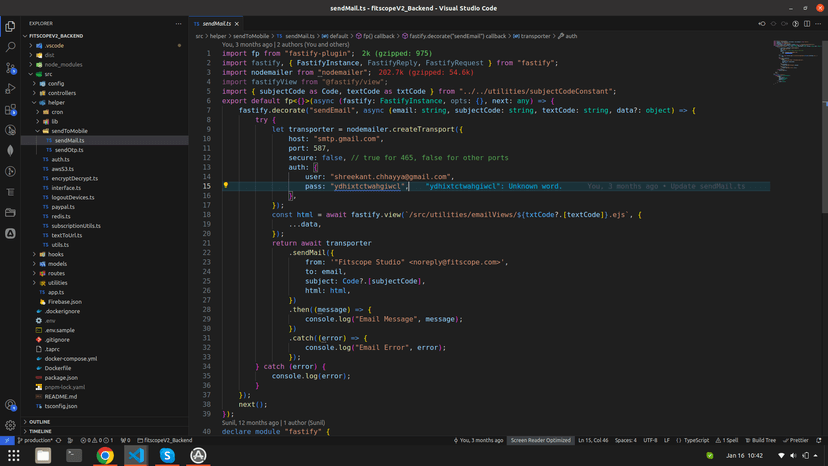Open Google Chrome from dock
828x466 pixels.
(105, 455)
